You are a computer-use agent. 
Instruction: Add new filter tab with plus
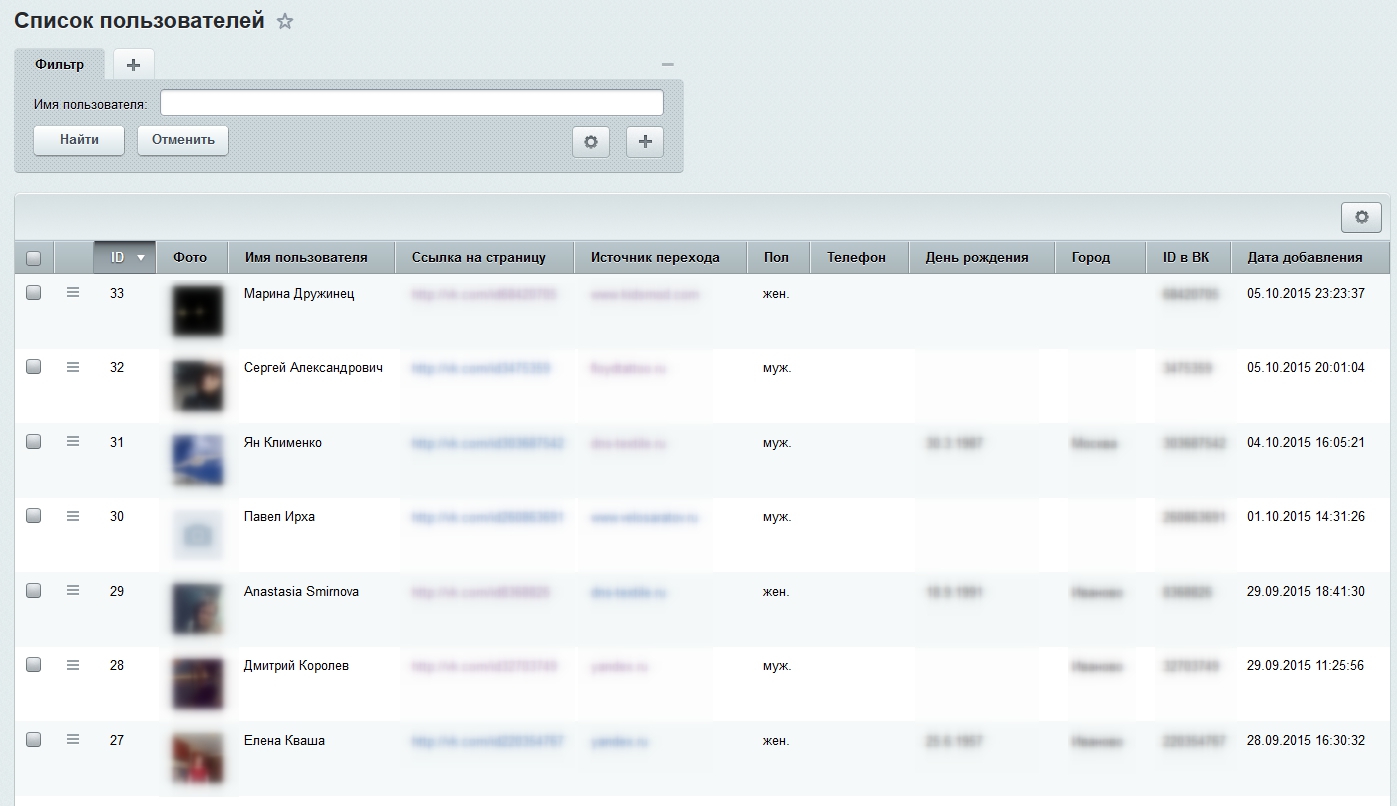133,64
